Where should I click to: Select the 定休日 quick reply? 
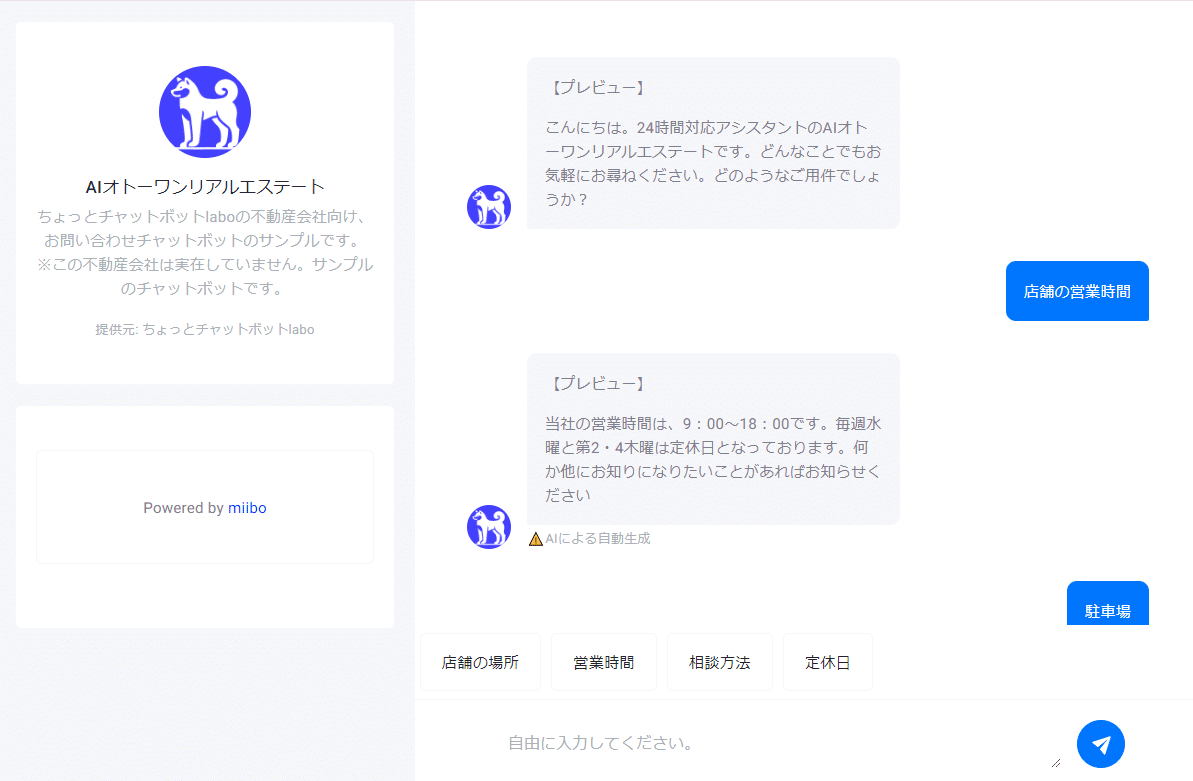coord(827,662)
